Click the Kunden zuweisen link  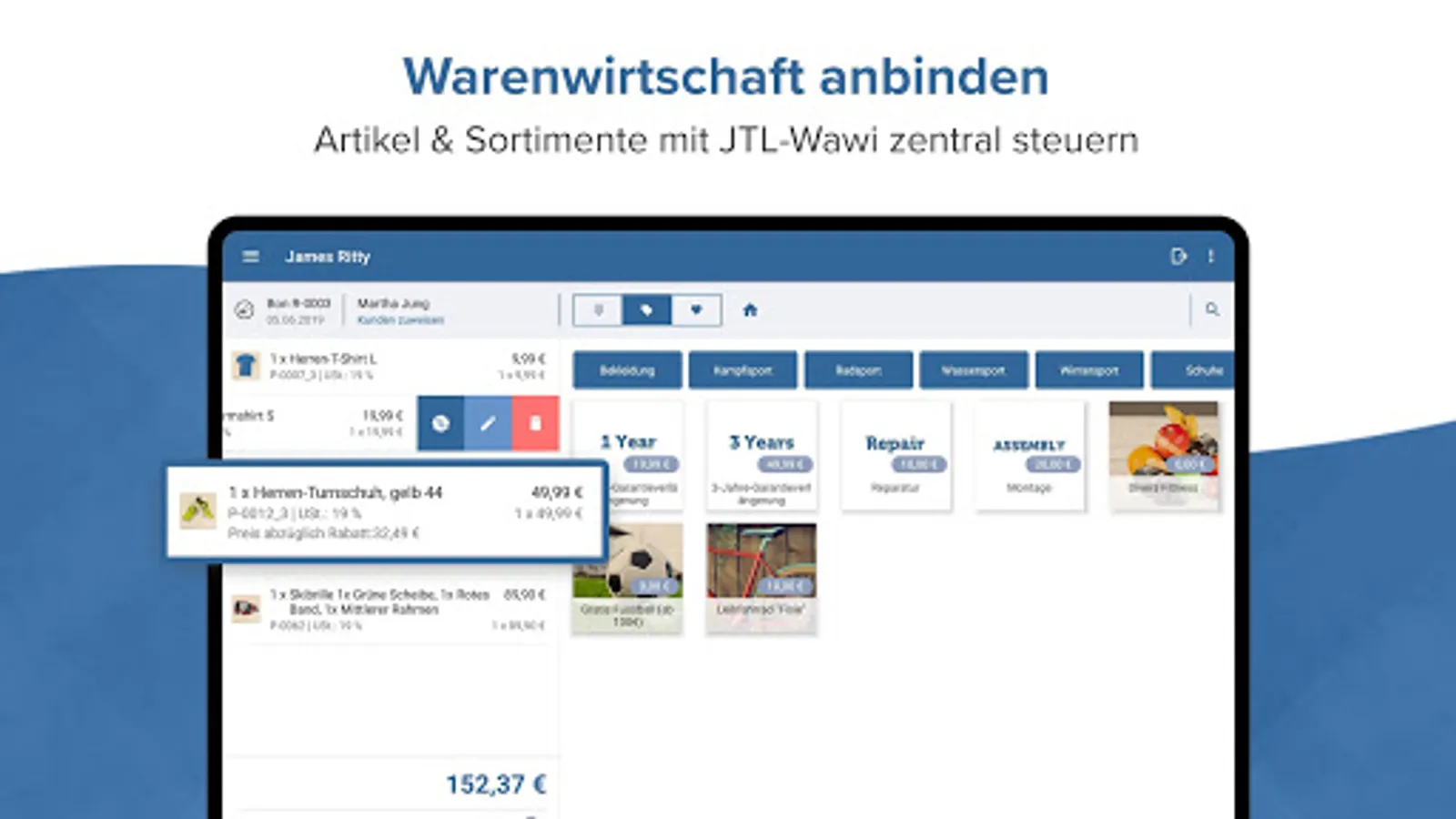click(400, 320)
